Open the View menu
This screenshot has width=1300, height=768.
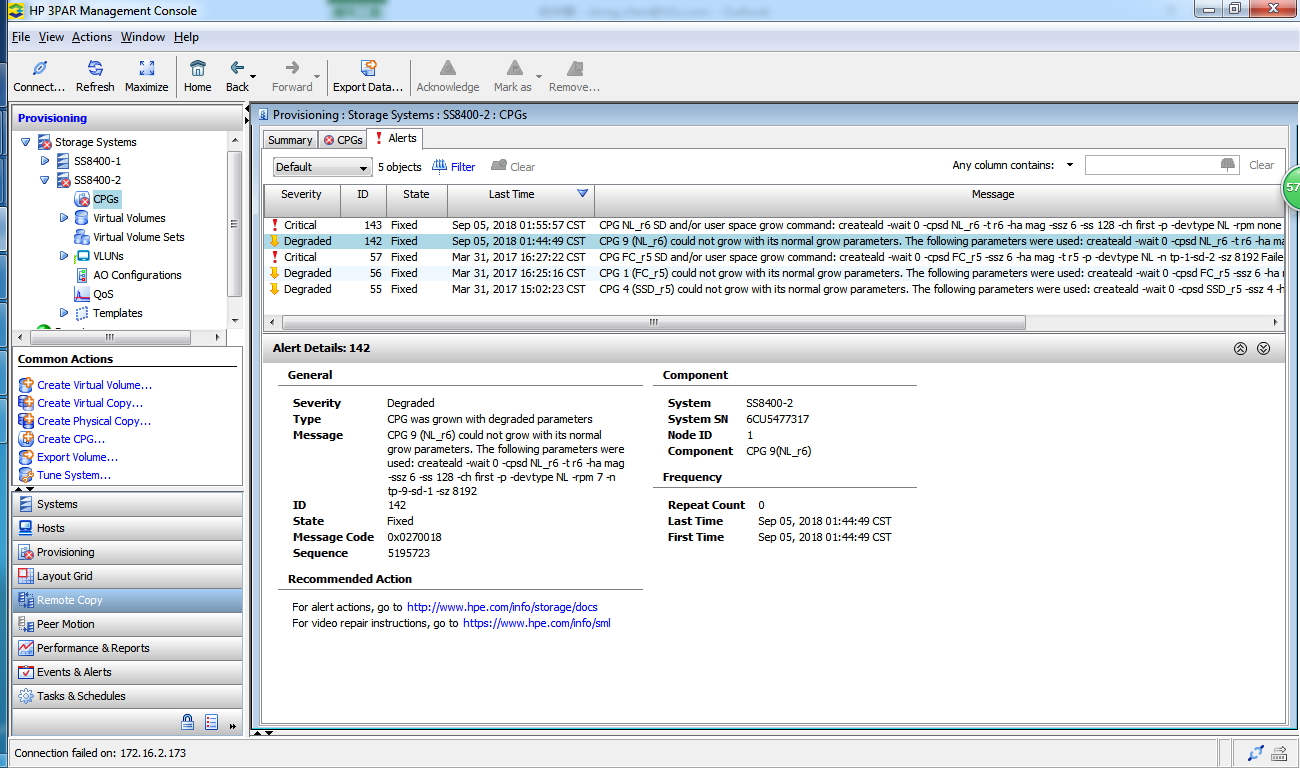tap(51, 37)
